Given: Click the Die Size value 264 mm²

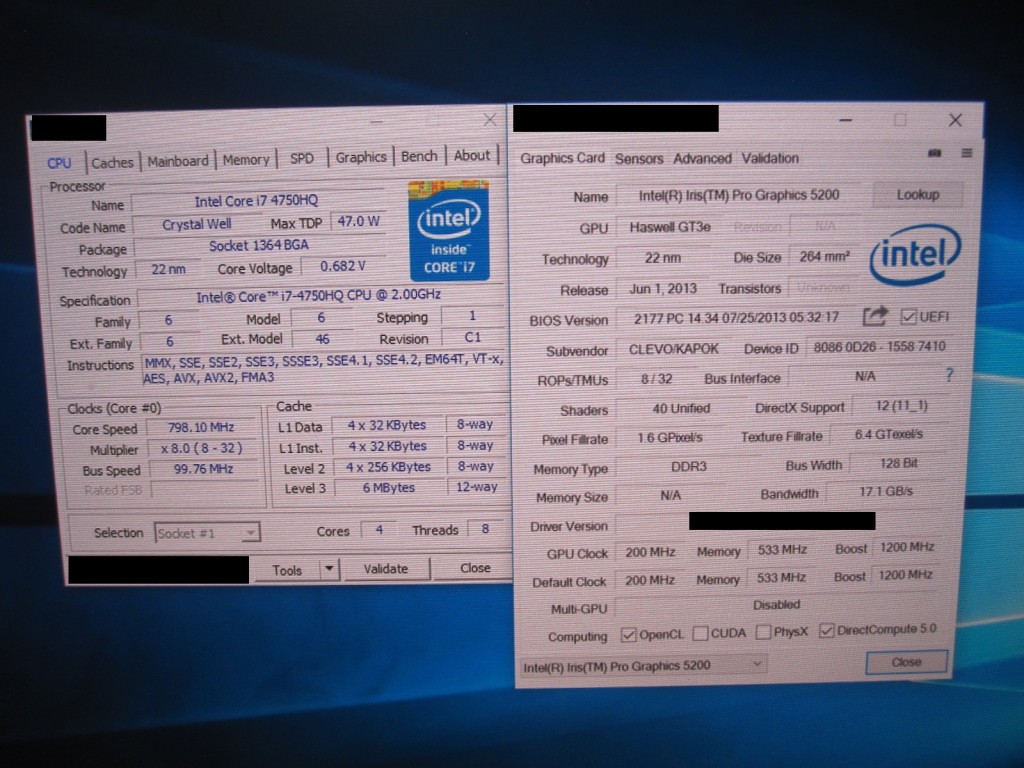Looking at the screenshot, I should 825,257.
